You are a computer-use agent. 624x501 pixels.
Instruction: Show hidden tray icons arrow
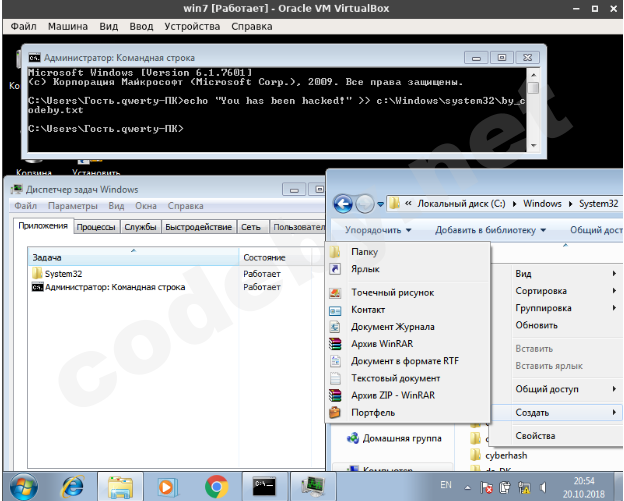tap(468, 487)
